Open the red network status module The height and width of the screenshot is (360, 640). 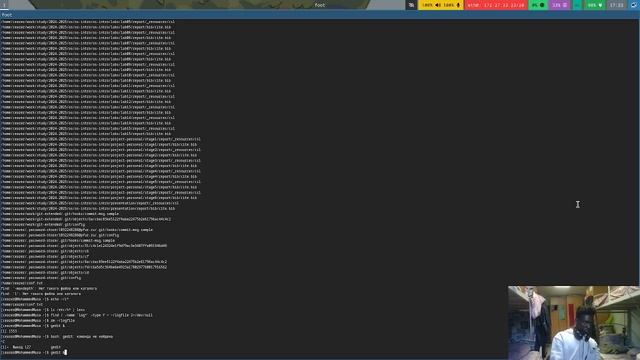(x=496, y=5)
